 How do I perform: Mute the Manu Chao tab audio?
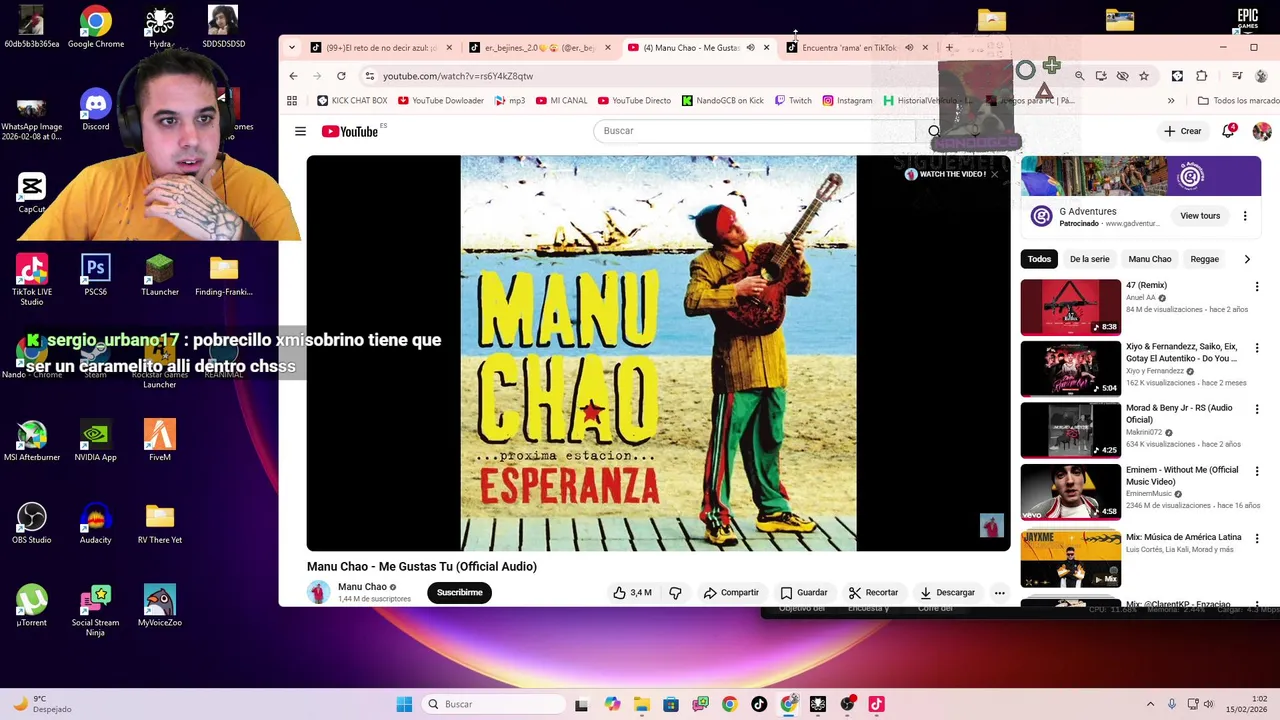(x=750, y=48)
